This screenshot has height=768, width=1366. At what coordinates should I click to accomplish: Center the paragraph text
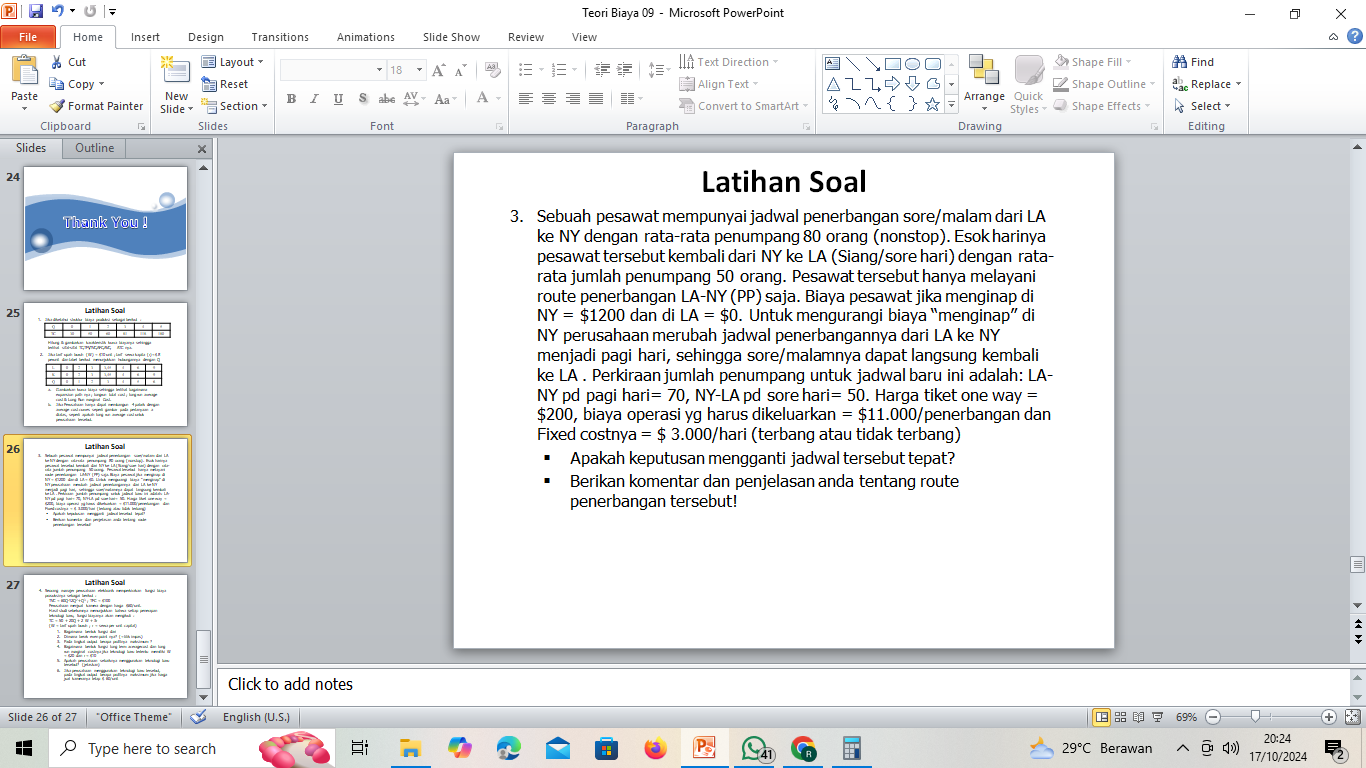pyautogui.click(x=549, y=99)
